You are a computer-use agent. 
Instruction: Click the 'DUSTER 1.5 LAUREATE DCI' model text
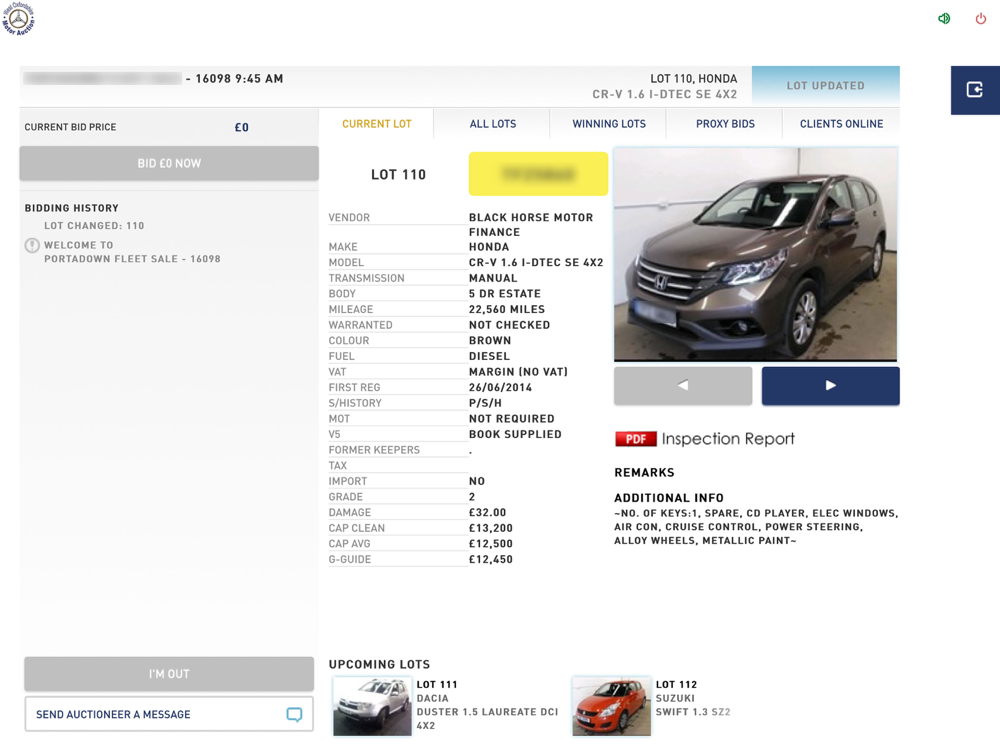tap(487, 712)
